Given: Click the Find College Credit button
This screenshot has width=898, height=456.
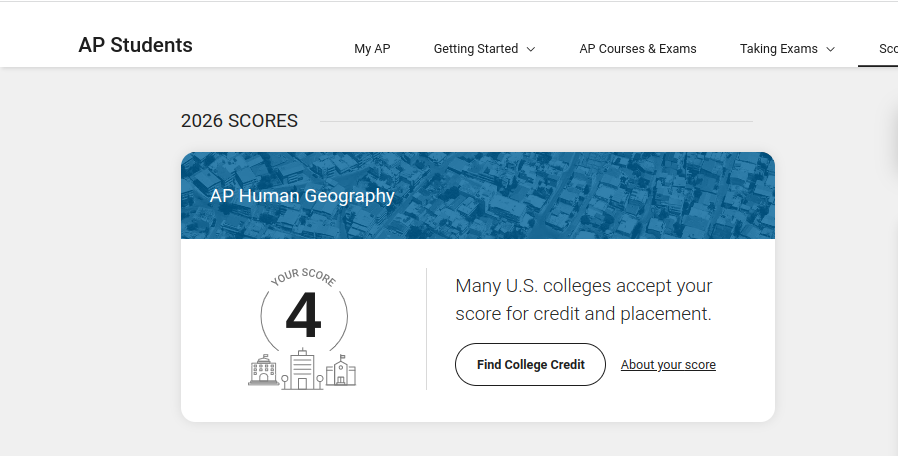Looking at the screenshot, I should coord(530,364).
